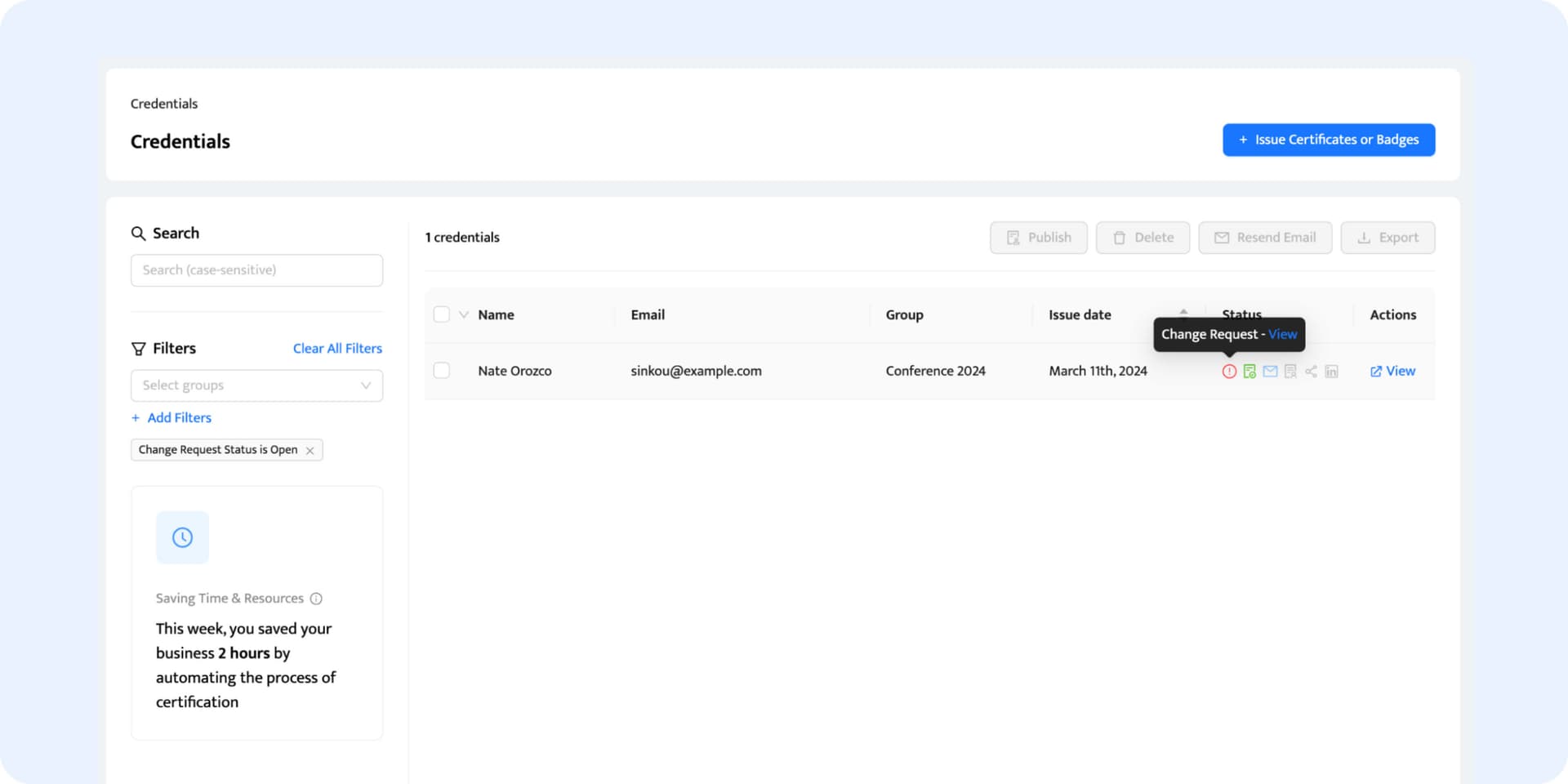Click the gray share status icon
Screen dimensions: 1568x784
[1311, 372]
